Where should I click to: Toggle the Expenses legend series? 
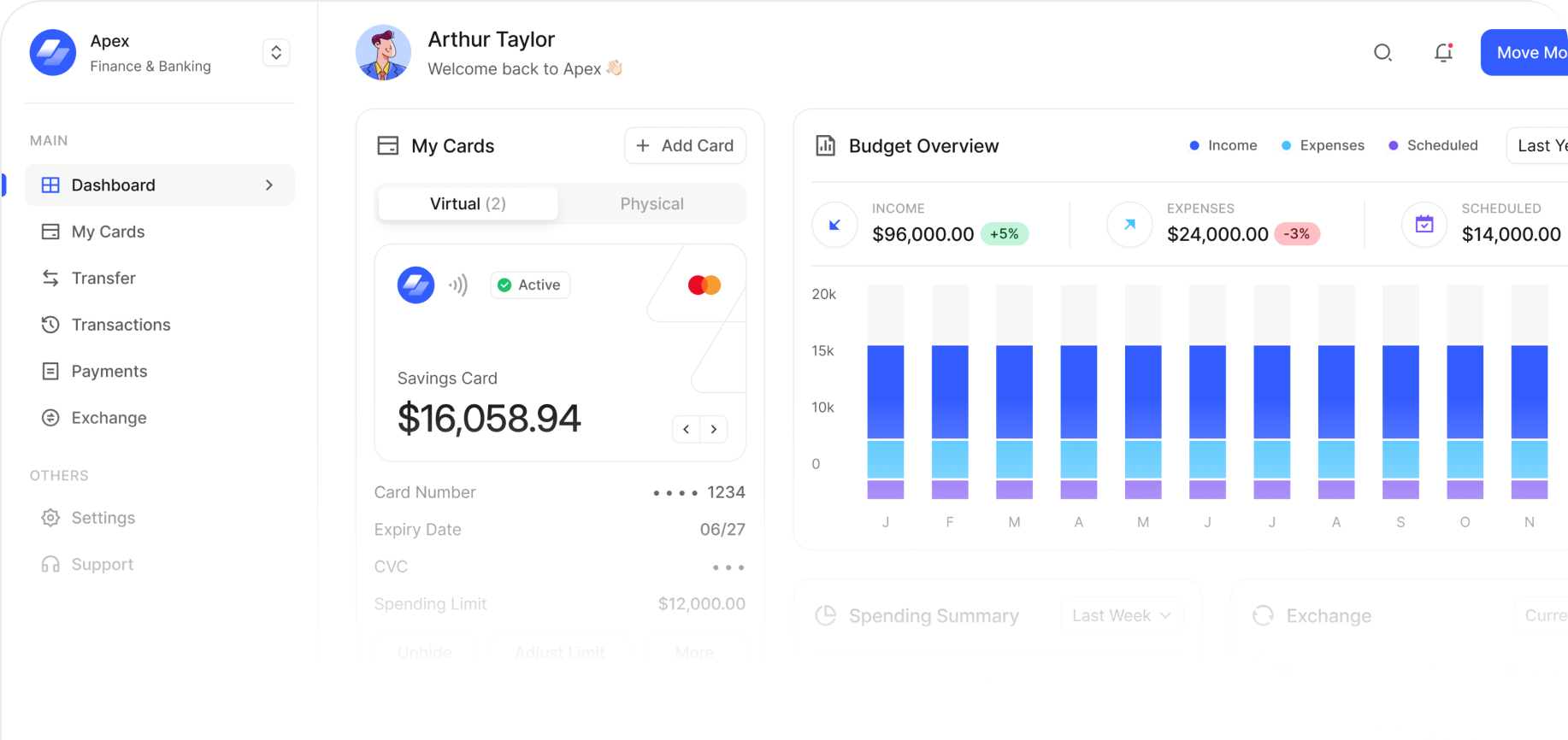(1323, 146)
